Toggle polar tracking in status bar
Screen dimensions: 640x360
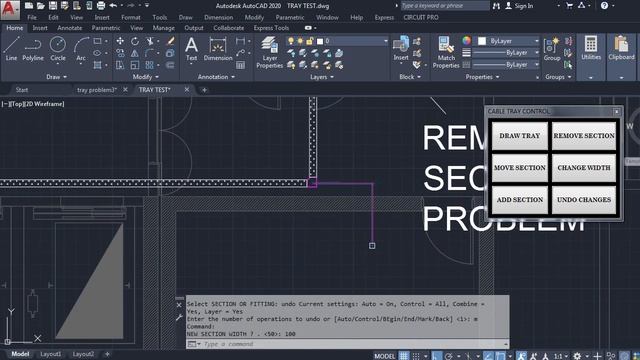(449, 356)
